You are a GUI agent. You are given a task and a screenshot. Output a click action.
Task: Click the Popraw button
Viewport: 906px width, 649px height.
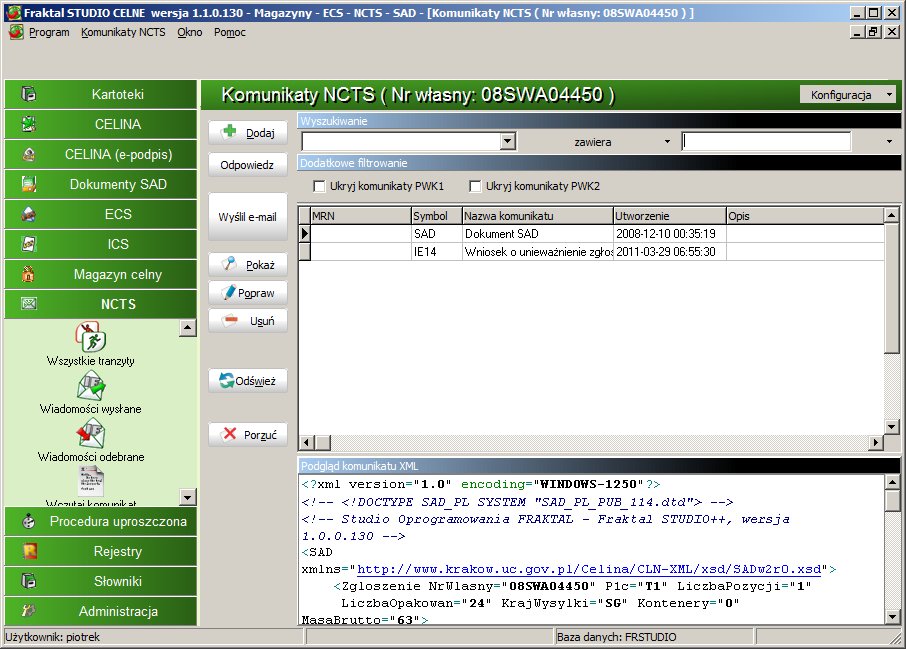tap(248, 293)
